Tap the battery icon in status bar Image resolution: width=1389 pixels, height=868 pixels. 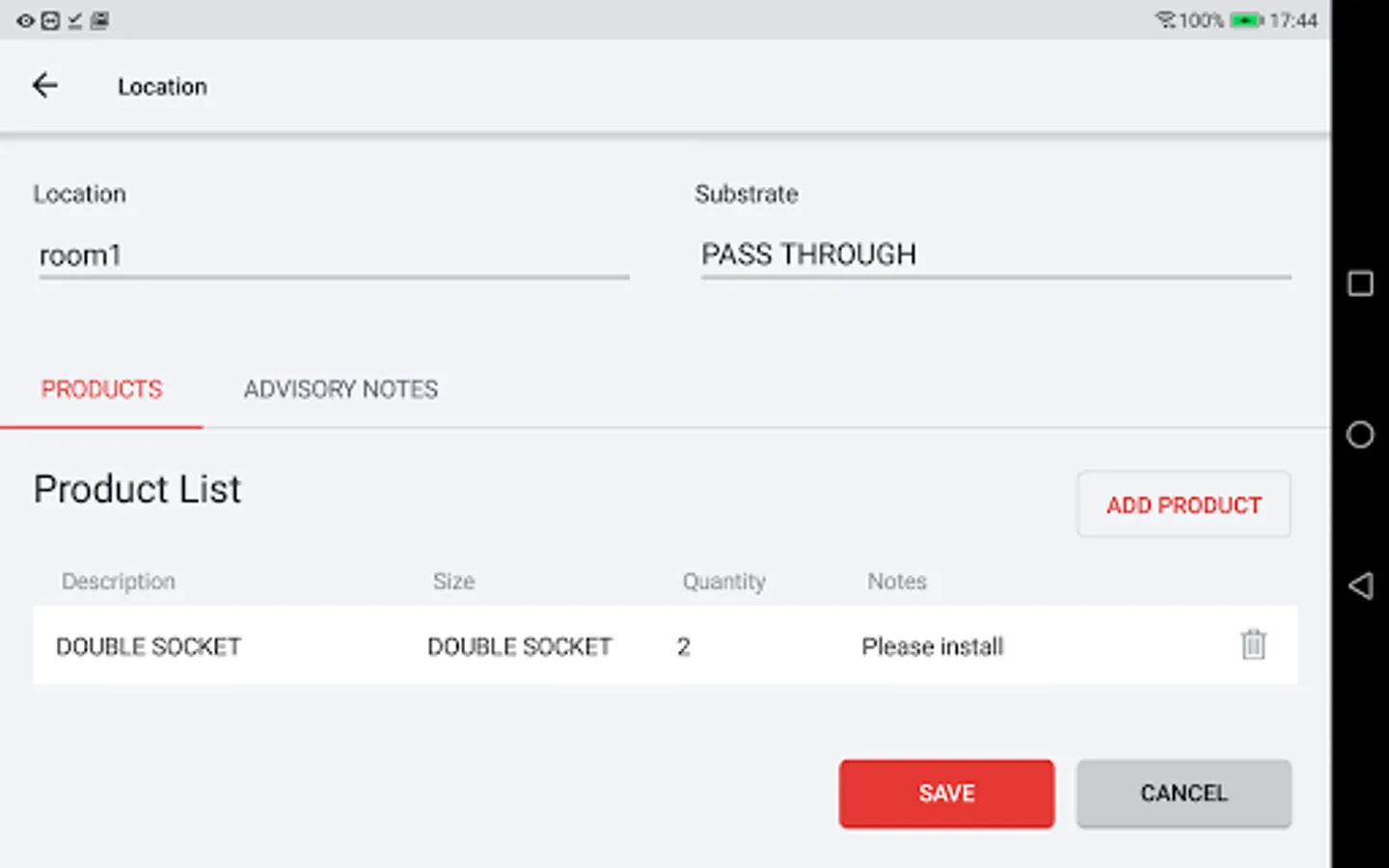coord(1246,20)
